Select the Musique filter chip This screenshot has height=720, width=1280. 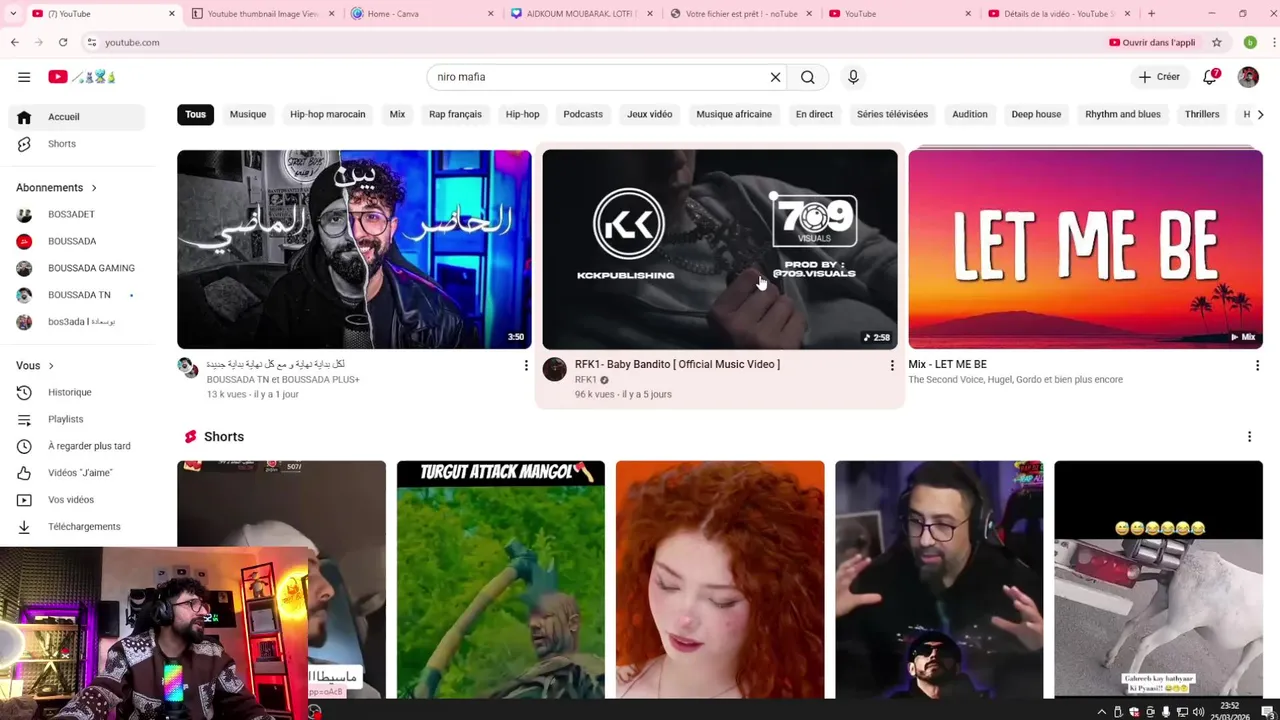click(x=248, y=114)
